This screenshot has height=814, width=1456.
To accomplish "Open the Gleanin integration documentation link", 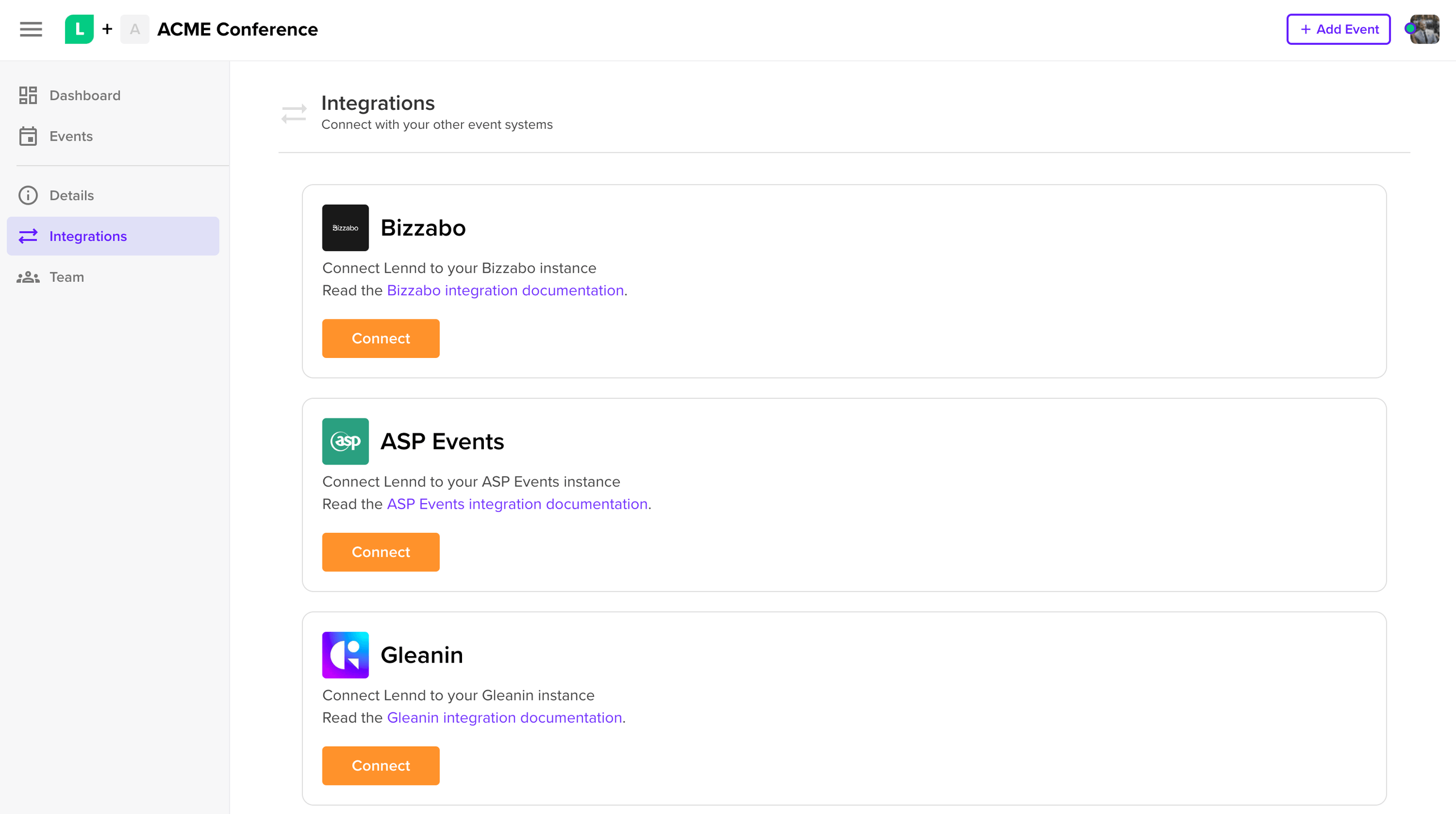I will [504, 717].
